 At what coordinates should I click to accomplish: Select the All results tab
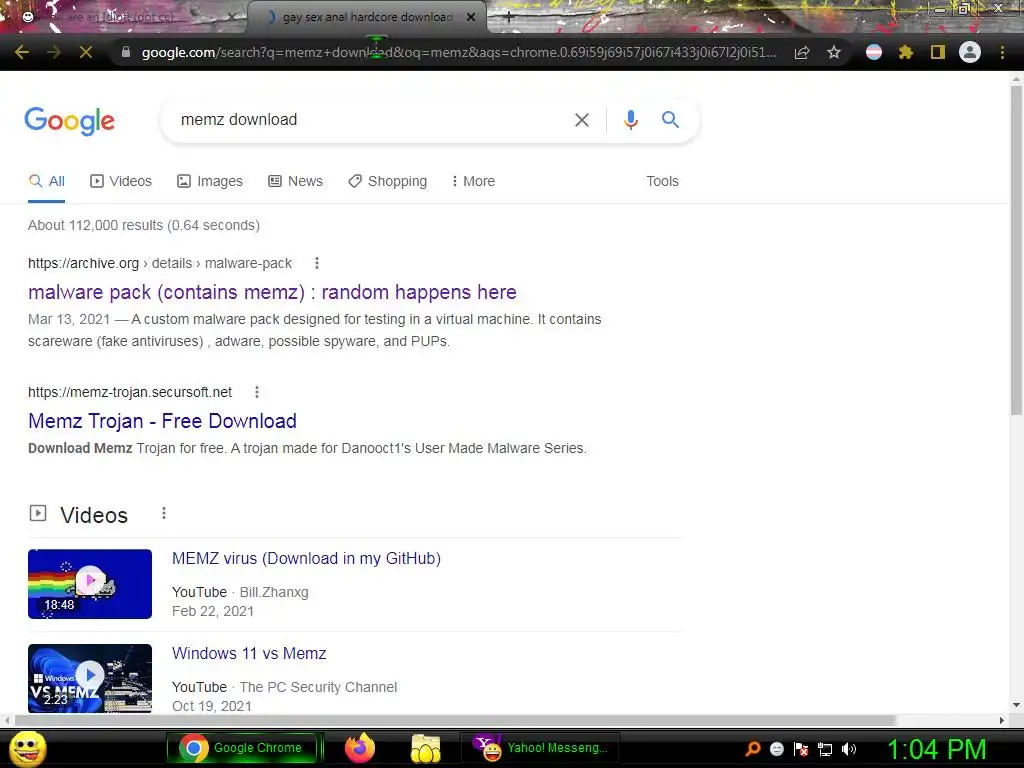click(x=46, y=182)
